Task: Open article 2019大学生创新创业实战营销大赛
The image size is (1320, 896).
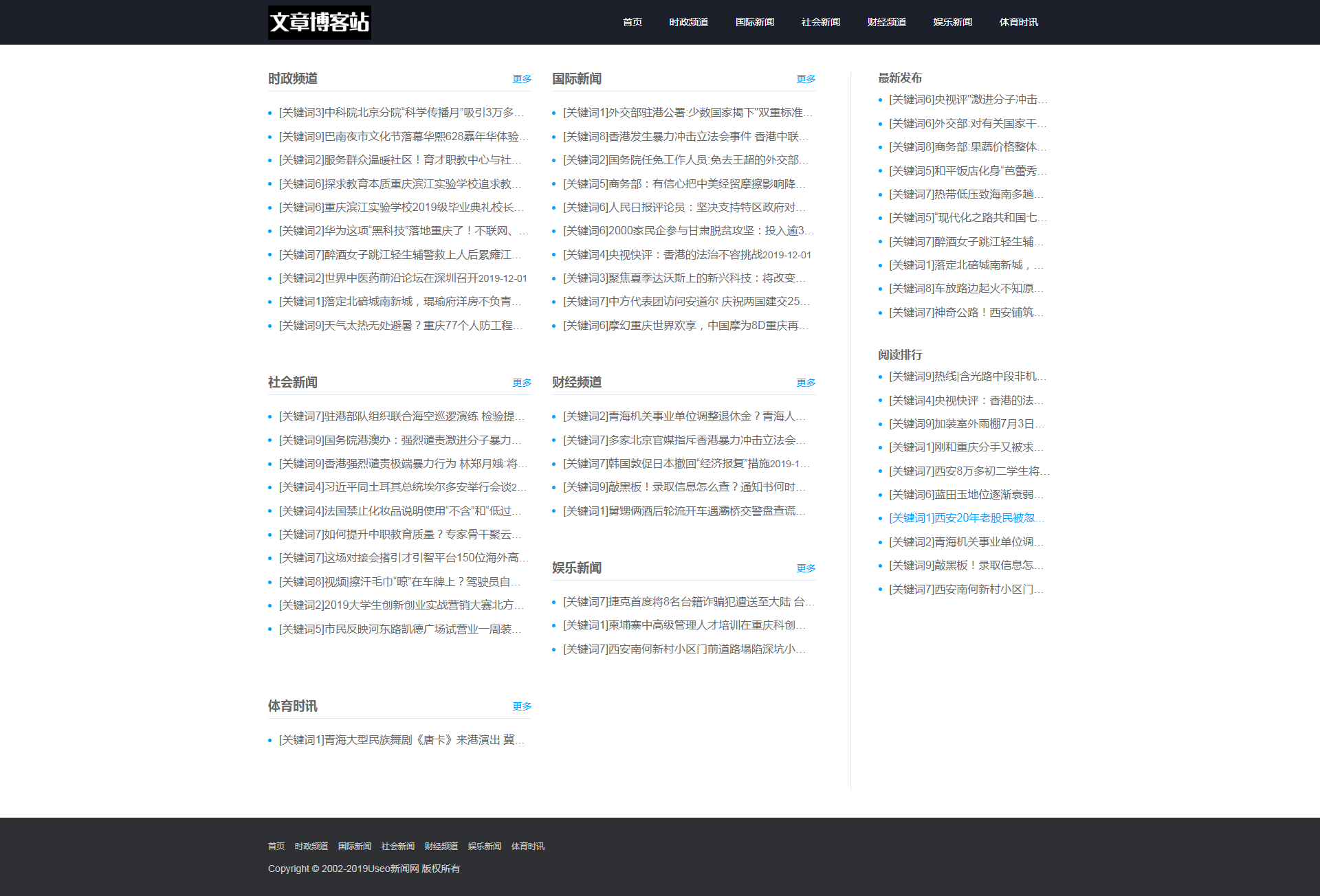Action: 402,605
